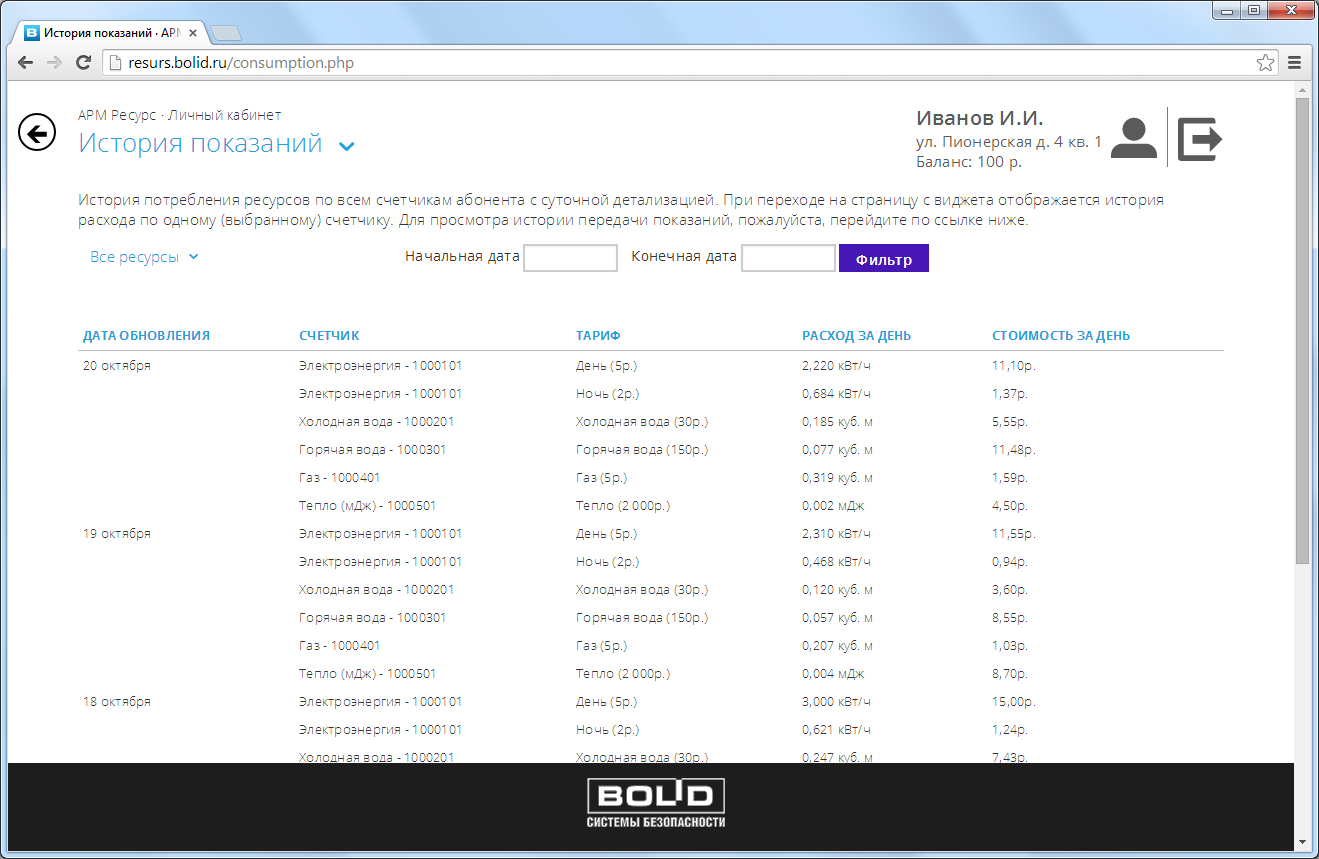Image resolution: width=1319 pixels, height=859 pixels.
Task: Click the logout exit icon
Action: pos(1199,138)
